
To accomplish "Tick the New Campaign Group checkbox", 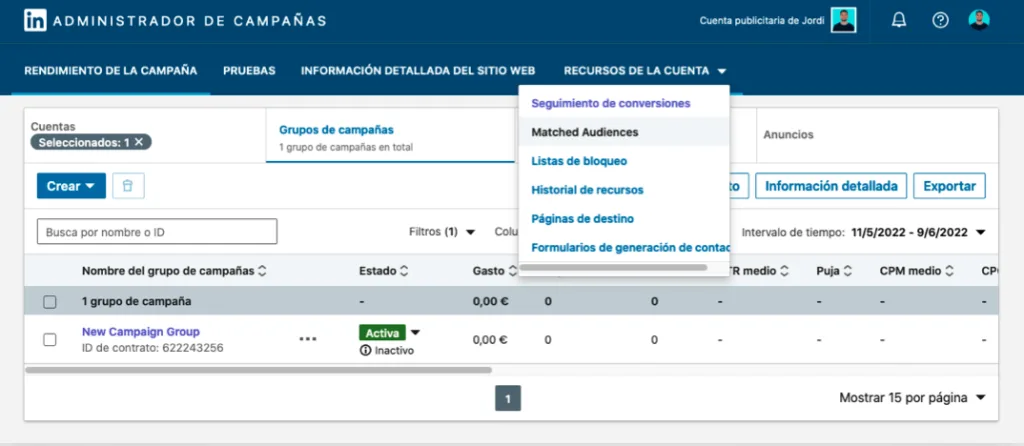I will coord(50,339).
